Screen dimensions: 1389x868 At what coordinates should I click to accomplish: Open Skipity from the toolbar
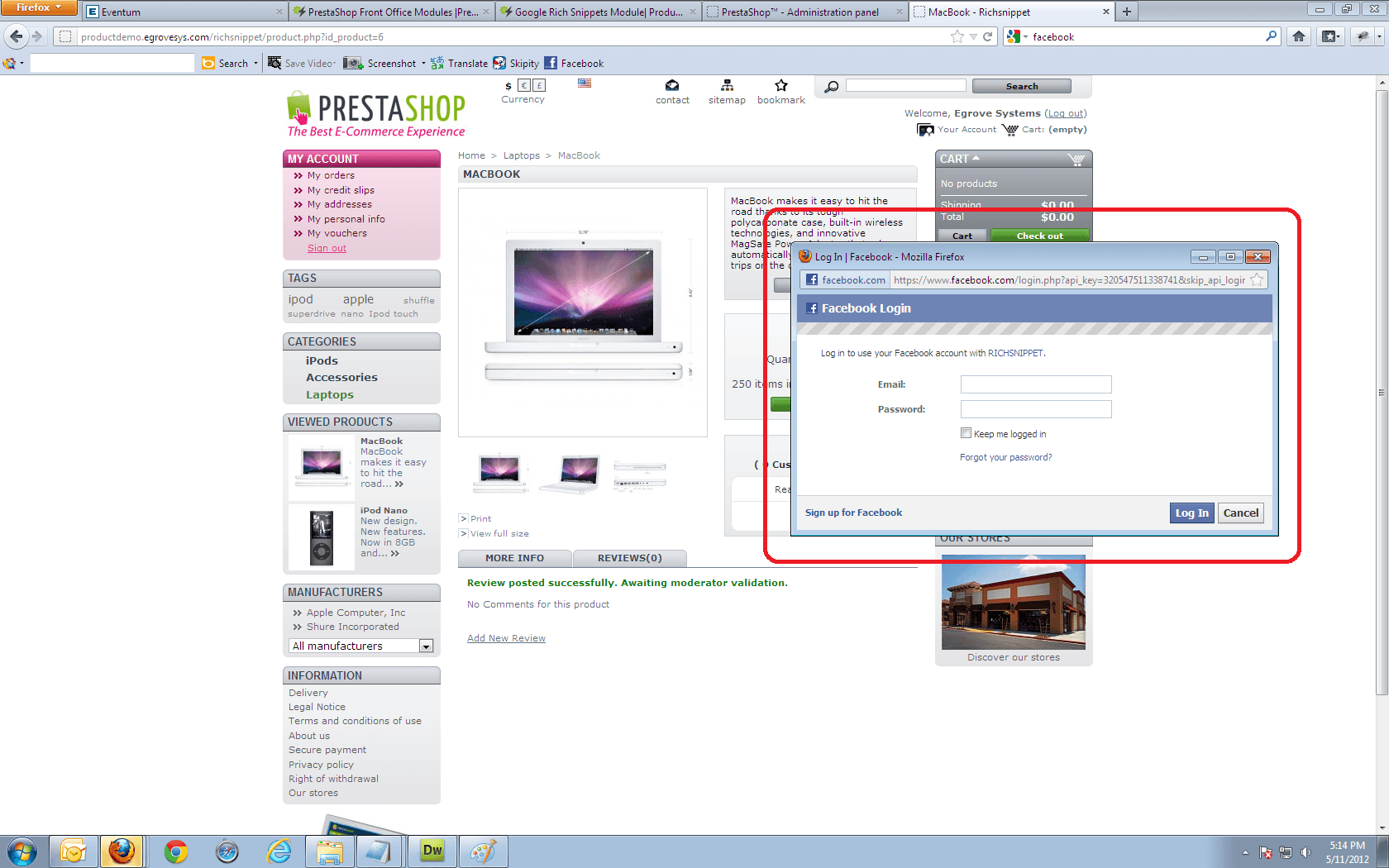pos(516,63)
